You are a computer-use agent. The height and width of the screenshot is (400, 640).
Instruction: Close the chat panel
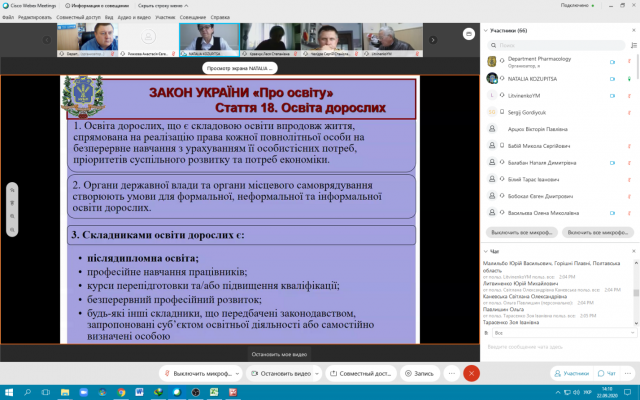tap(633, 251)
